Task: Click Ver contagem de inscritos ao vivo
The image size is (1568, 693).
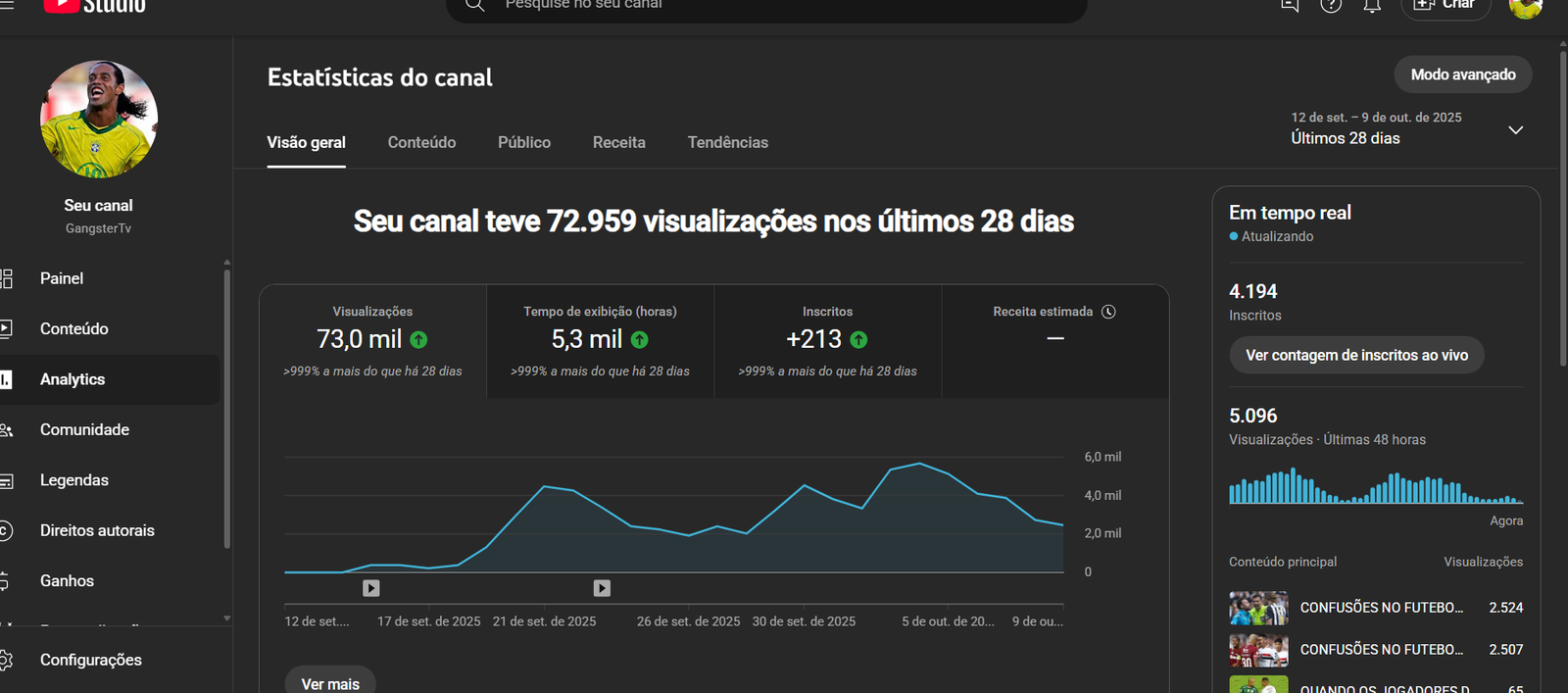Action: click(x=1356, y=355)
